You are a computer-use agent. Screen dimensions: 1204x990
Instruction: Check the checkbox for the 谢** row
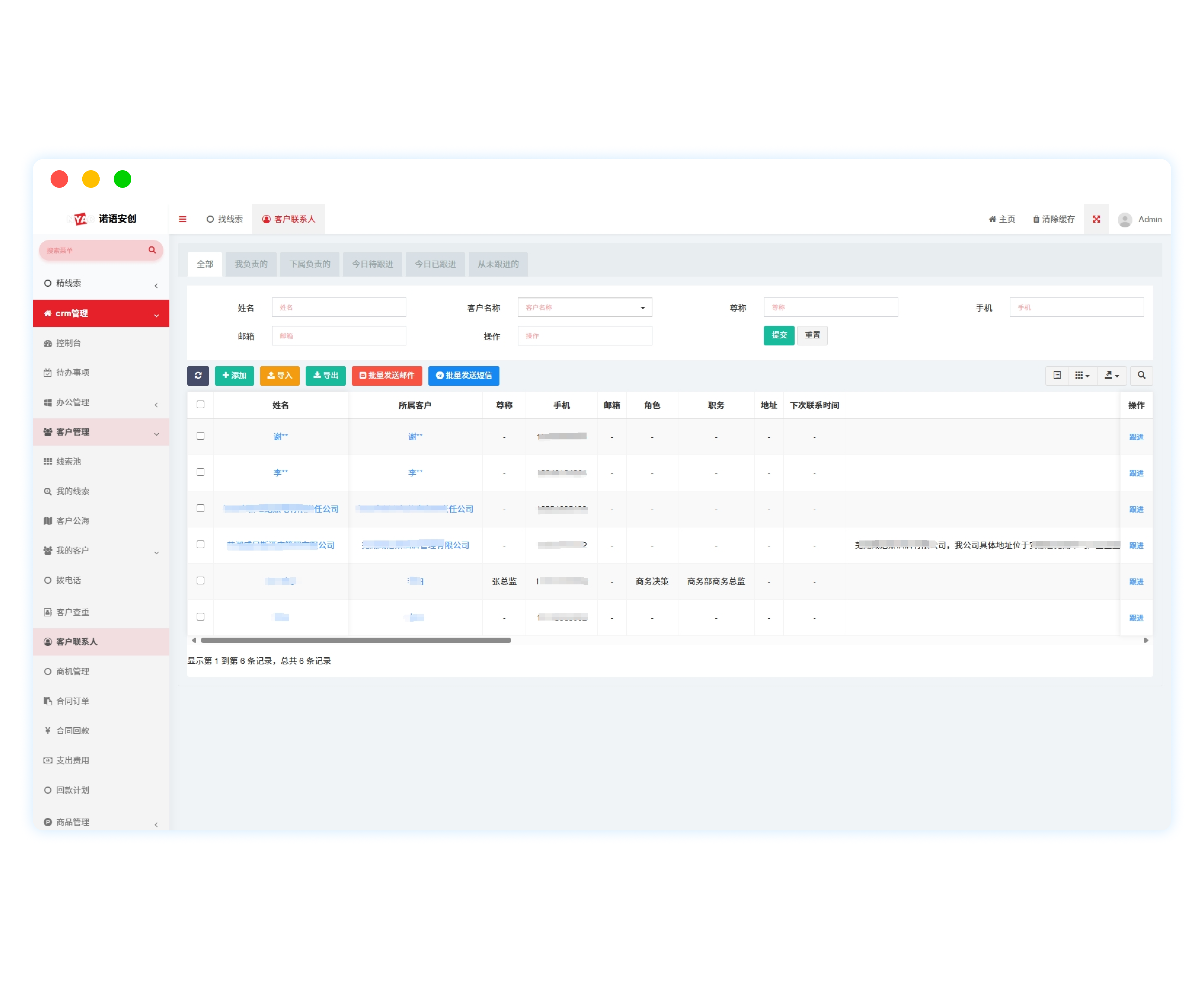[200, 436]
